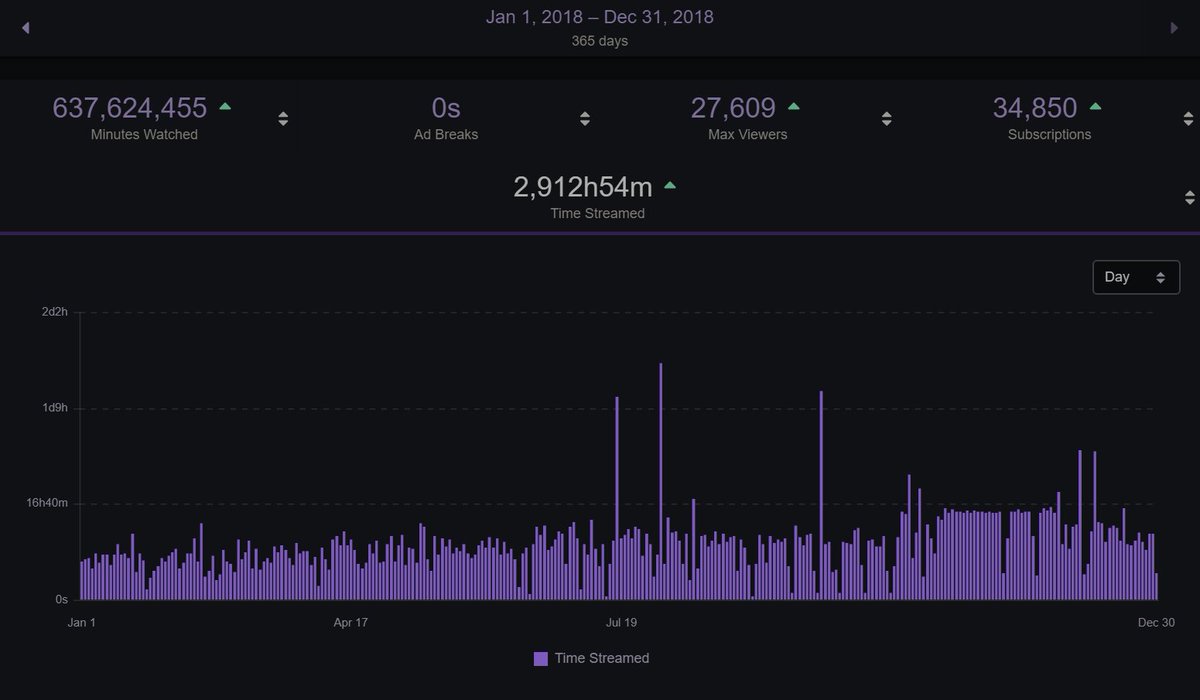Image resolution: width=1200 pixels, height=700 pixels.
Task: Click the Jul 19 x-axis label
Action: (x=622, y=622)
